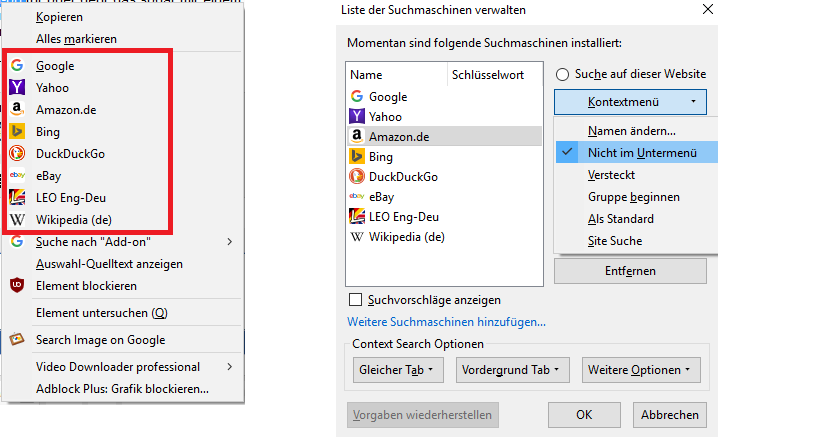Choose Alles markieren from the context menu
Screen dimensions: 828x440
[x=76, y=39]
